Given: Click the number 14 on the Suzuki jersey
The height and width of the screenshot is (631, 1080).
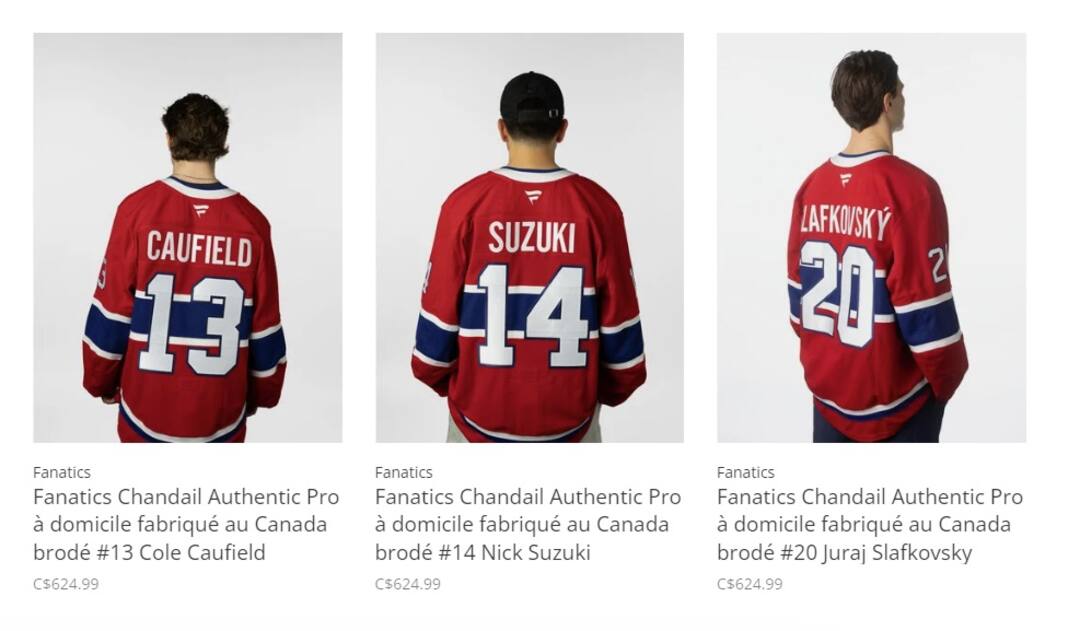Looking at the screenshot, I should coord(531,315).
